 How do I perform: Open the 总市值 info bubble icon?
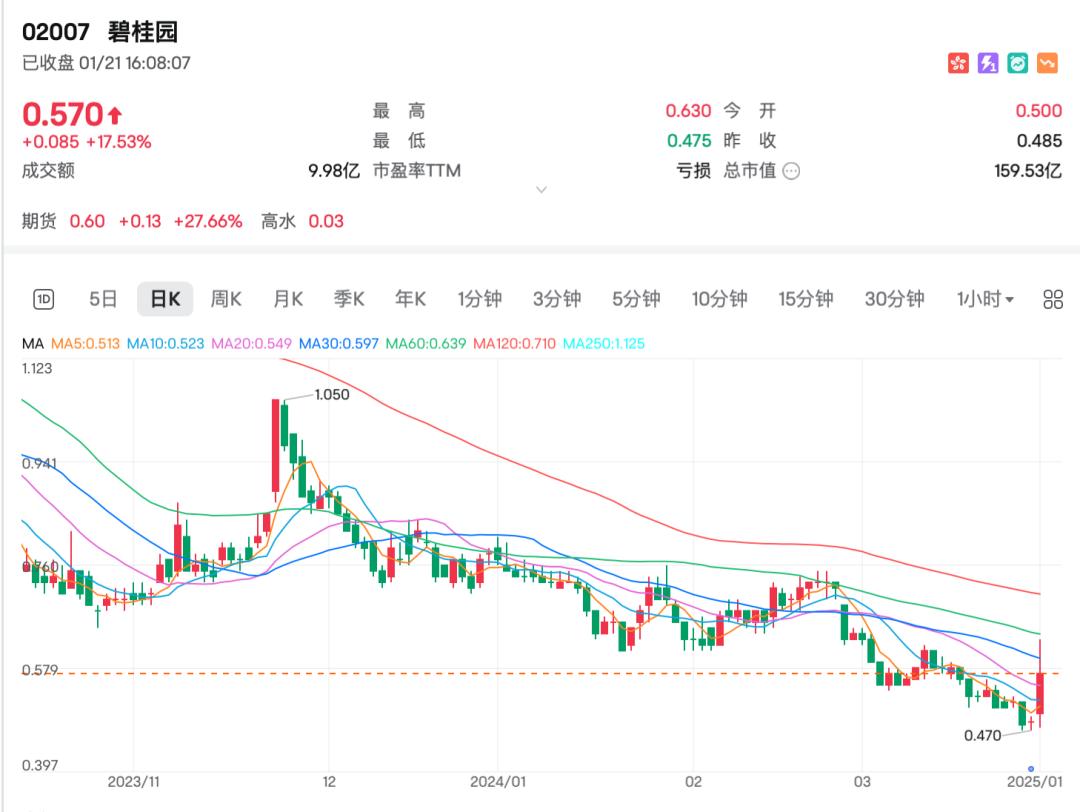(x=791, y=171)
